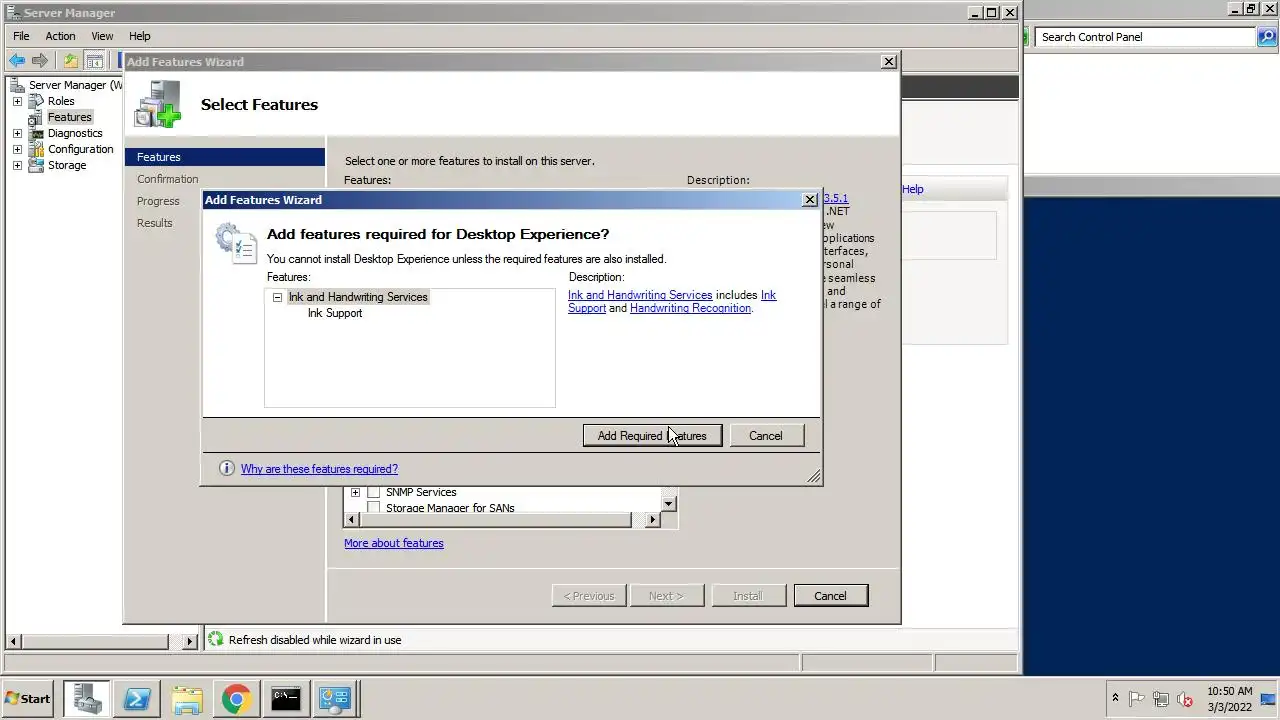
Task: Click features list vertical scrollbar down arrow
Action: (x=669, y=504)
